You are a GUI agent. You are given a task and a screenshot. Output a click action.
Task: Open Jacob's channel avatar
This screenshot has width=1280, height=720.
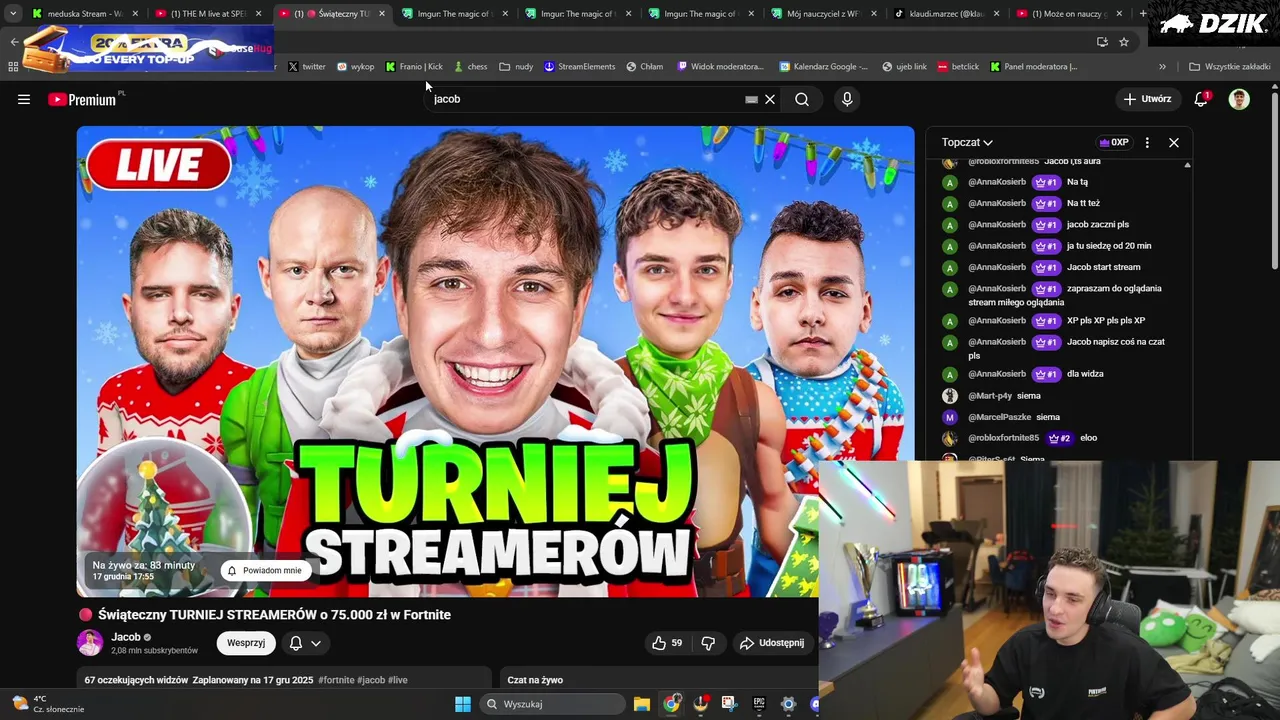pos(90,643)
